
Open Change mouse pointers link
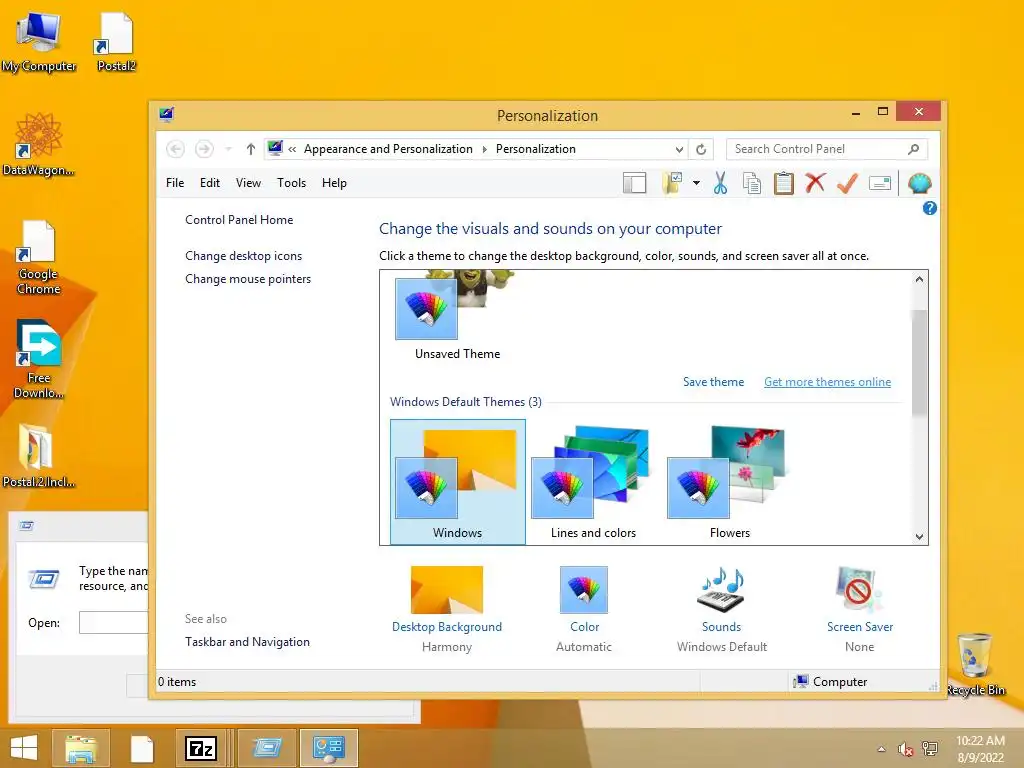[248, 279]
